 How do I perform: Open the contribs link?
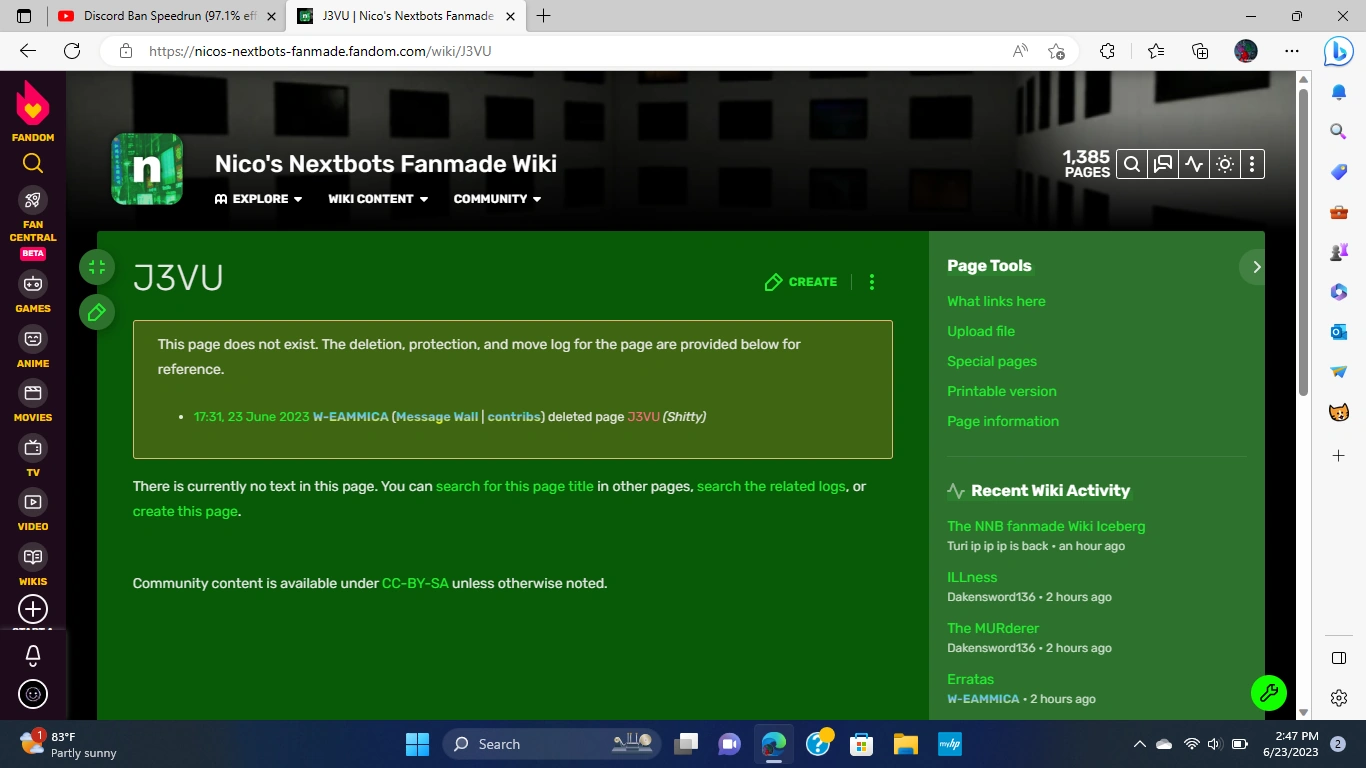(x=514, y=417)
